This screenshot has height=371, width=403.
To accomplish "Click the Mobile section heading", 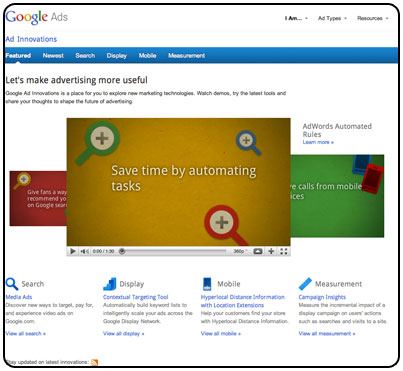I will tap(229, 284).
